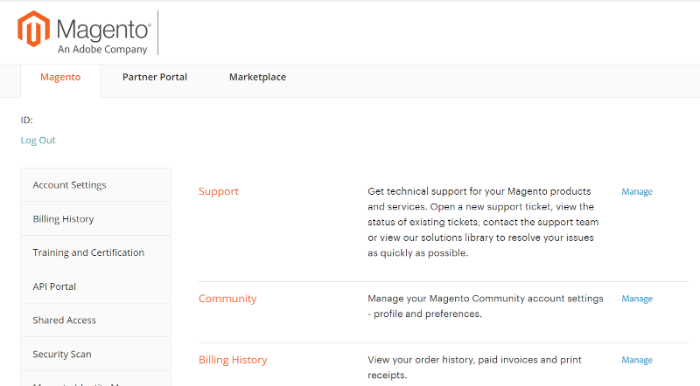Click the ID: label

pyautogui.click(x=27, y=120)
